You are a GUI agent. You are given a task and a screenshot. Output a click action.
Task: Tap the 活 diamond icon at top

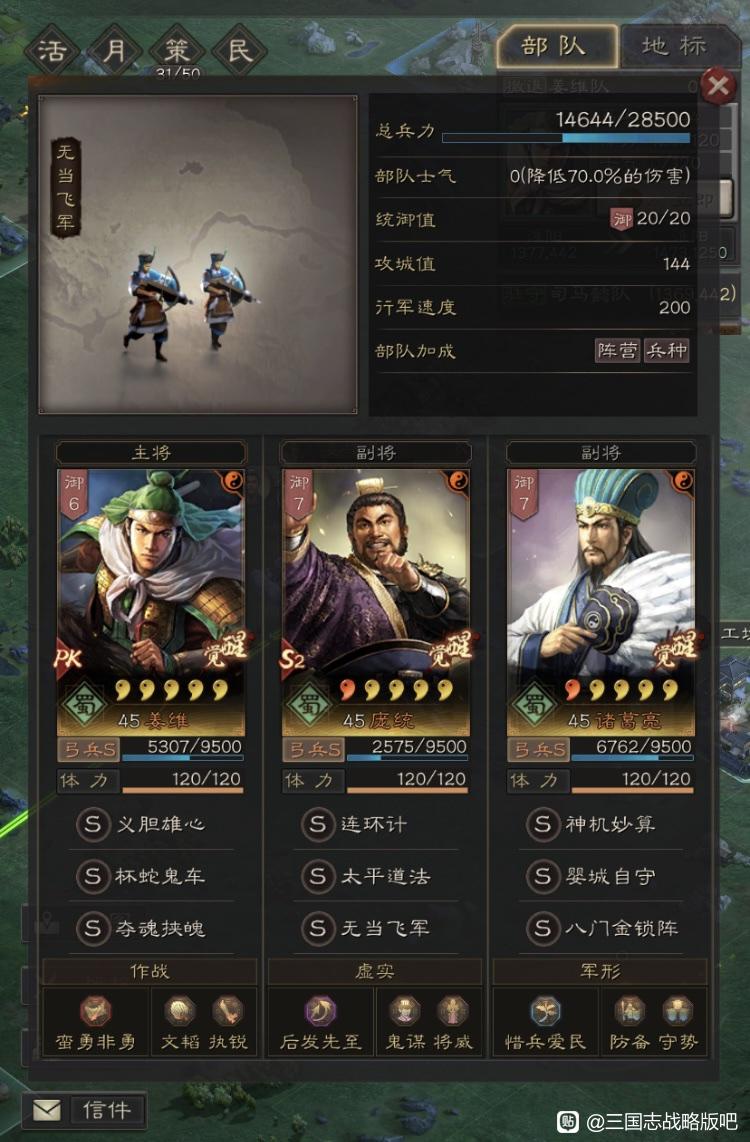coord(52,51)
